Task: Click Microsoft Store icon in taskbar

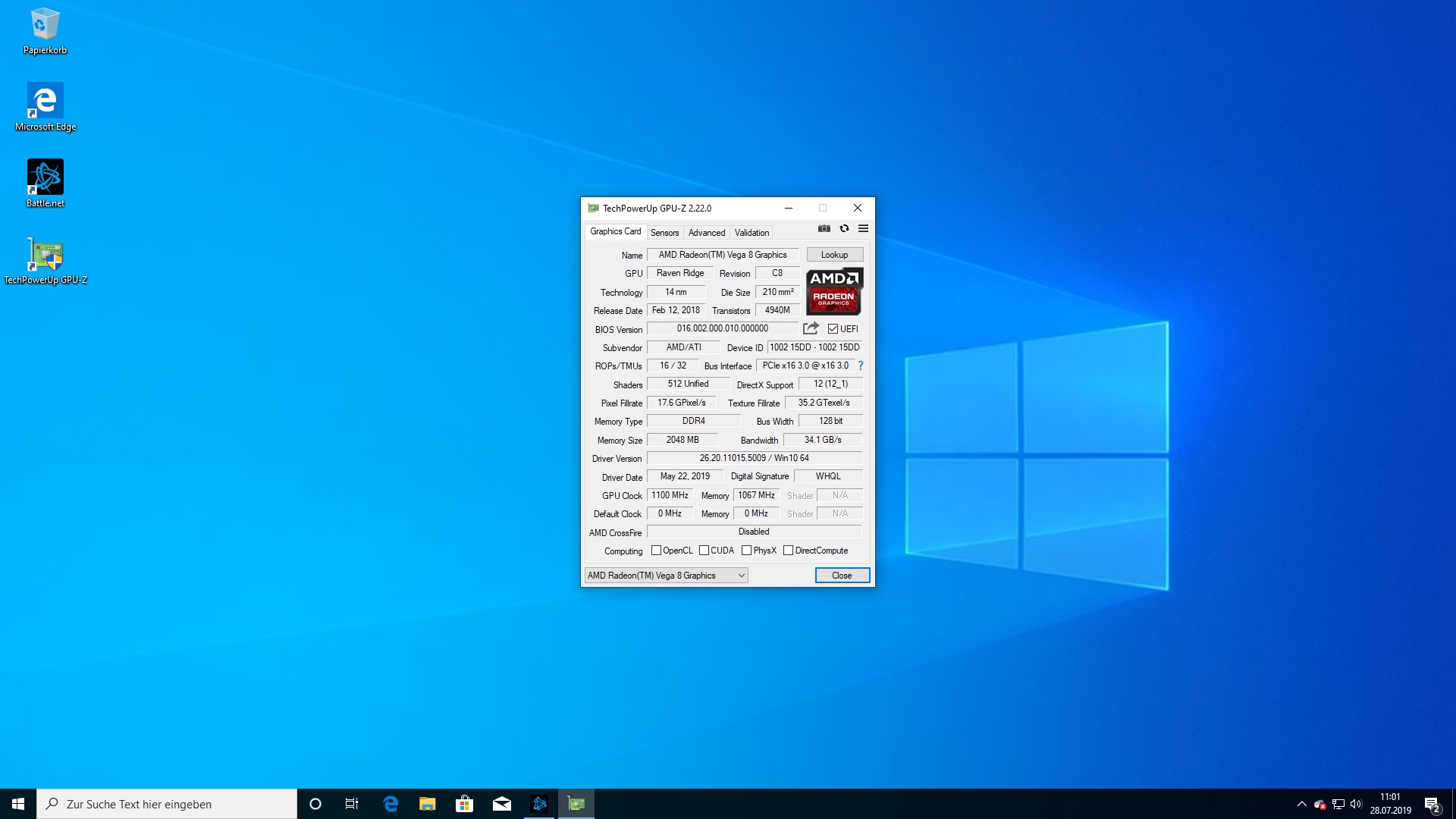Action: pyautogui.click(x=464, y=804)
